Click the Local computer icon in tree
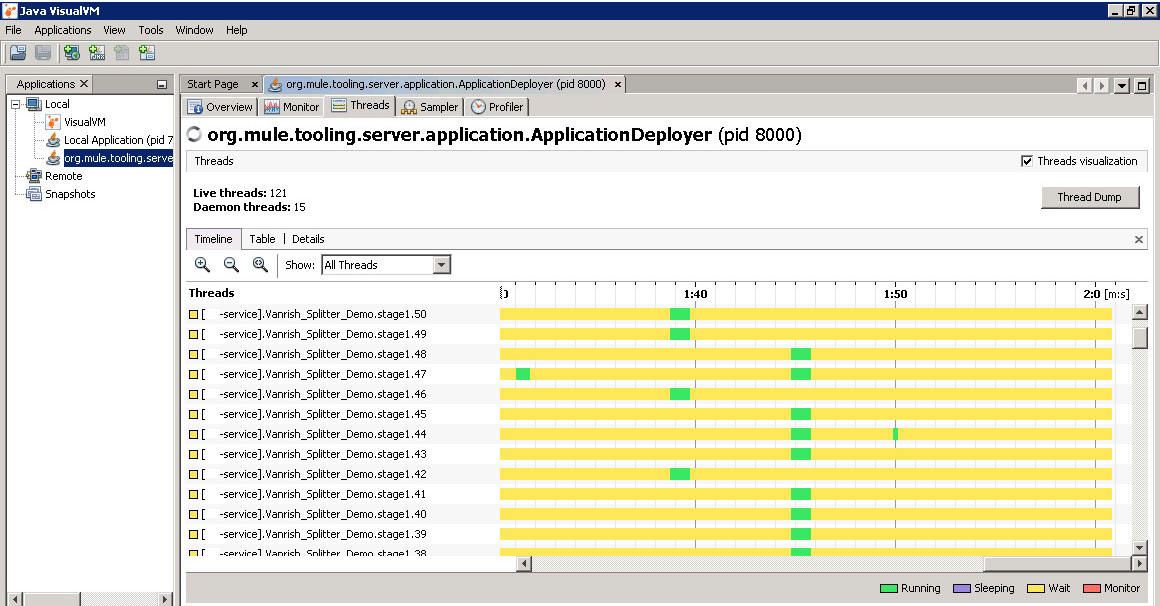 (x=34, y=104)
